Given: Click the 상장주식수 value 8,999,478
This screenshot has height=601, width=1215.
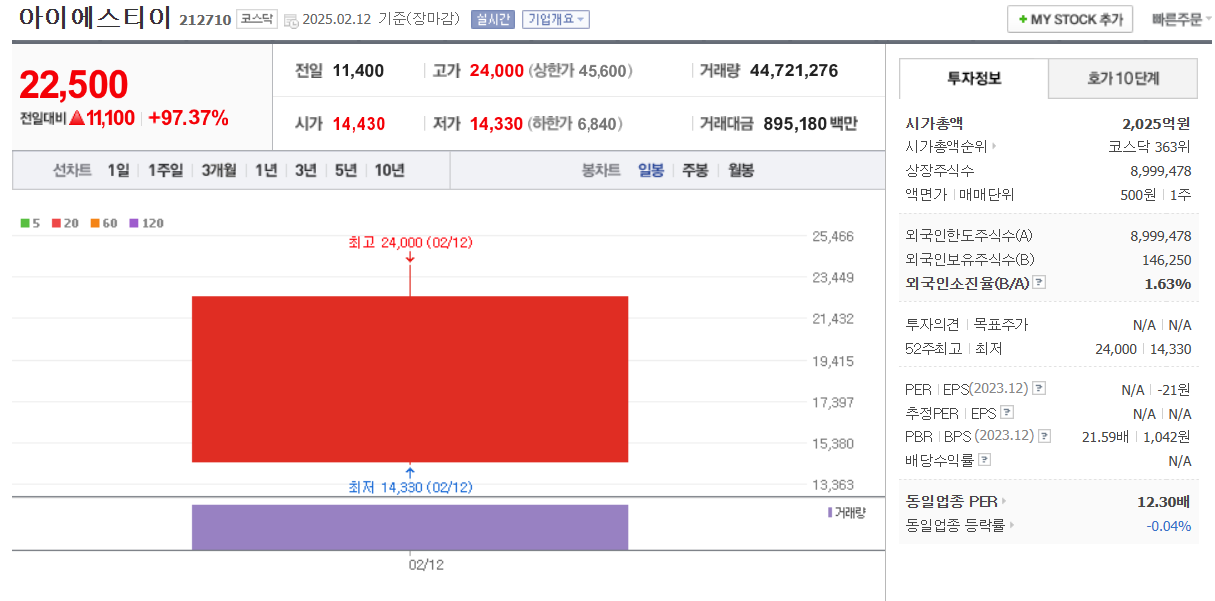Looking at the screenshot, I should tap(1161, 171).
